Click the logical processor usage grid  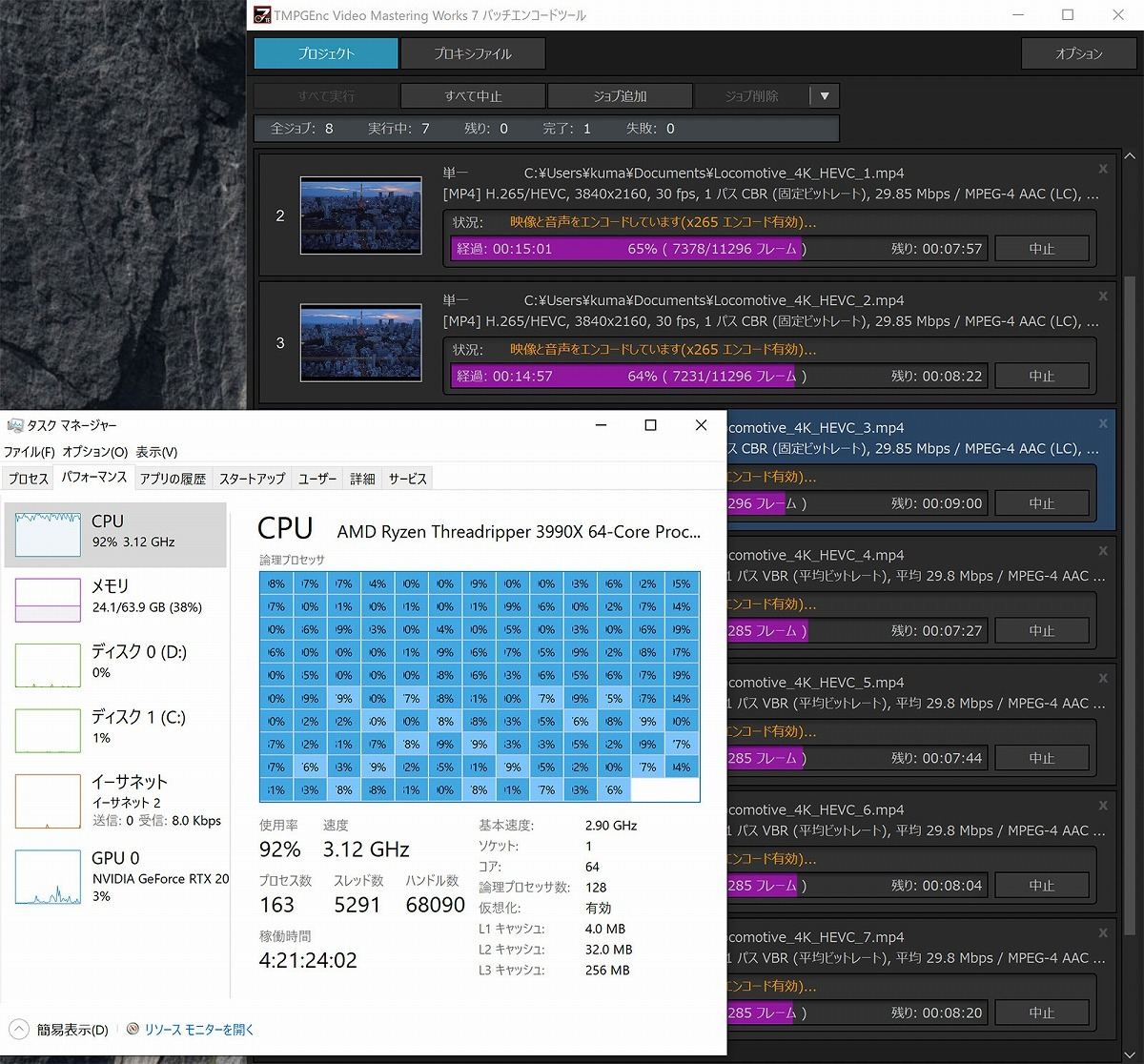point(480,686)
